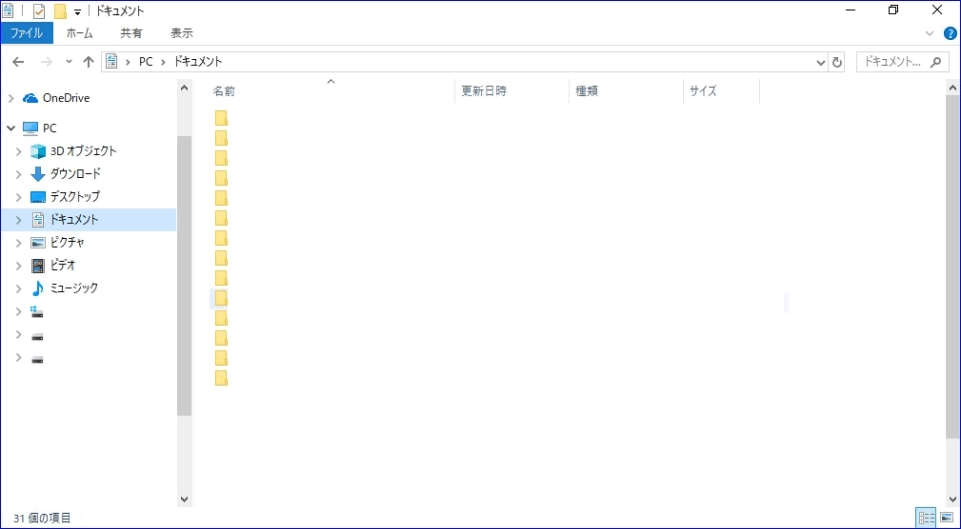Refresh the ドキュメント folder view

pyautogui.click(x=837, y=62)
